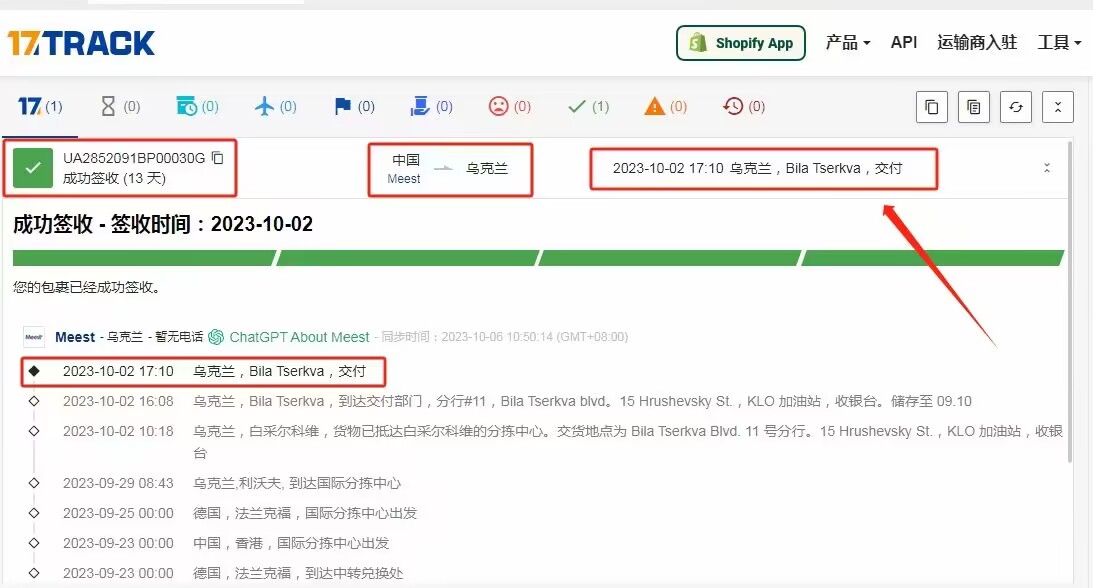The width and height of the screenshot is (1093, 588).
Task: Click the green delivery progress bar
Action: coord(538,258)
